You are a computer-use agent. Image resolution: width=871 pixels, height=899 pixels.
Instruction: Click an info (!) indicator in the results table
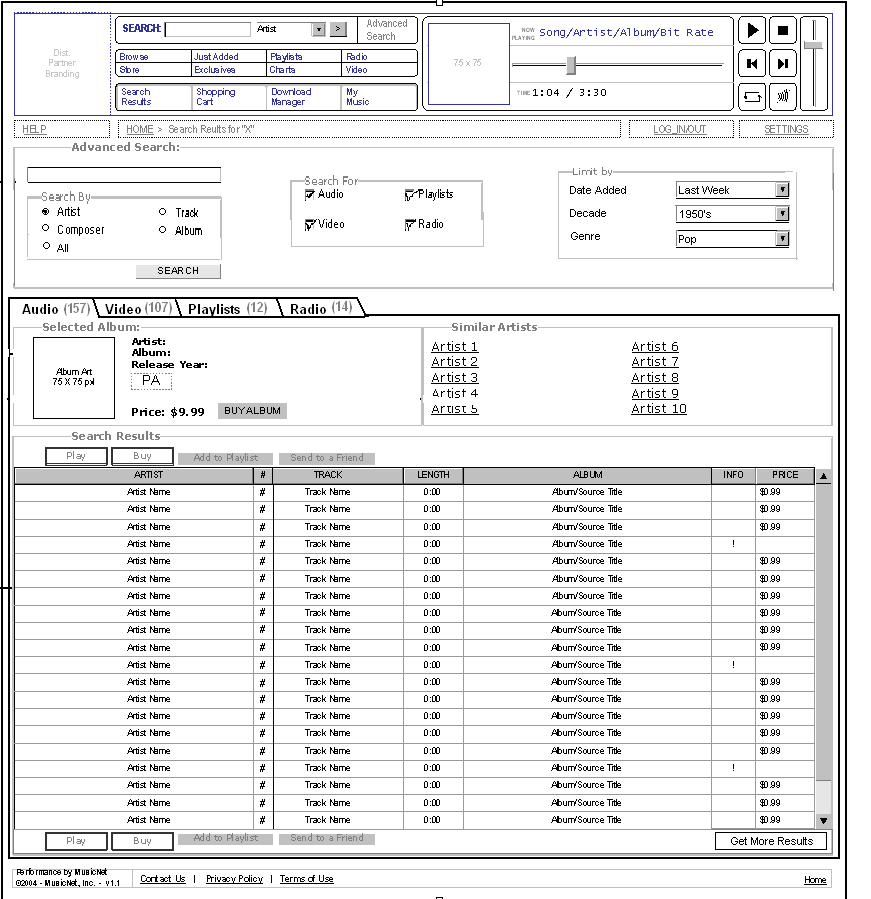733,544
